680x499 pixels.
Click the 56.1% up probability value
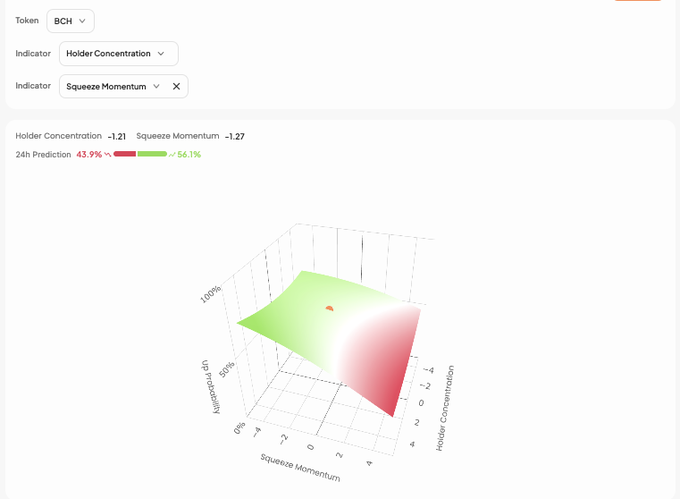point(189,155)
